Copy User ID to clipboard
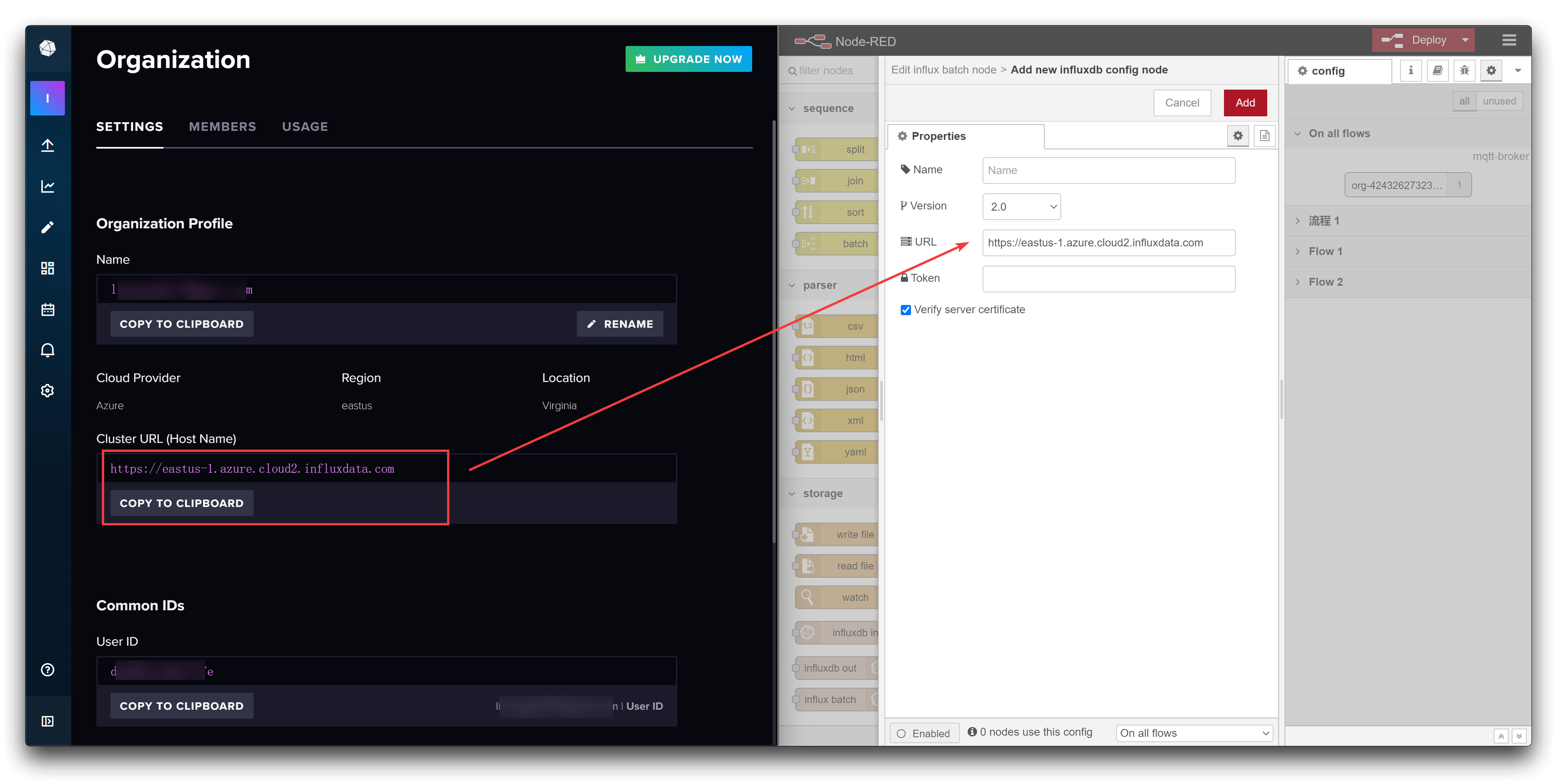This screenshot has height=784, width=1557. pyautogui.click(x=181, y=705)
